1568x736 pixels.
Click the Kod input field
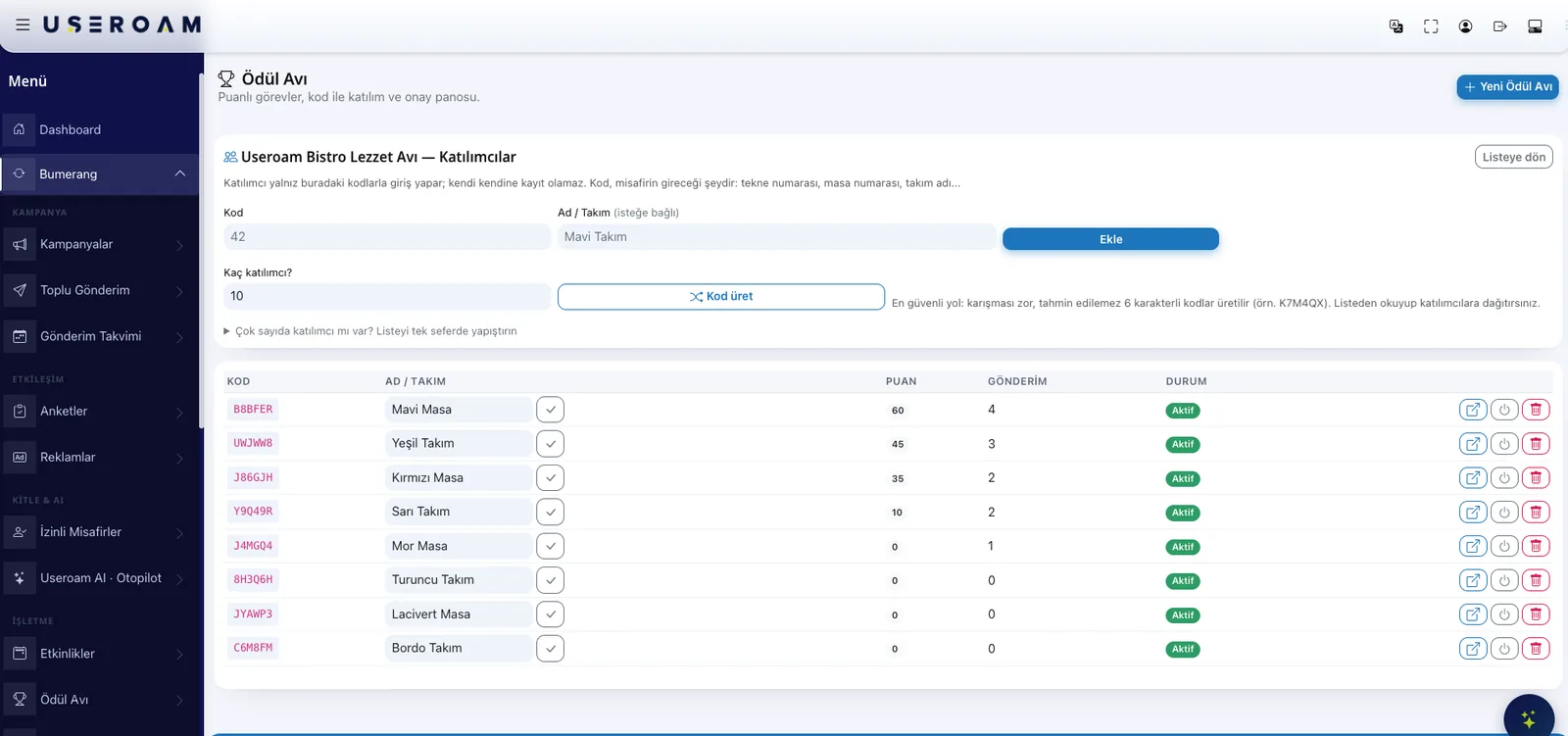click(387, 237)
